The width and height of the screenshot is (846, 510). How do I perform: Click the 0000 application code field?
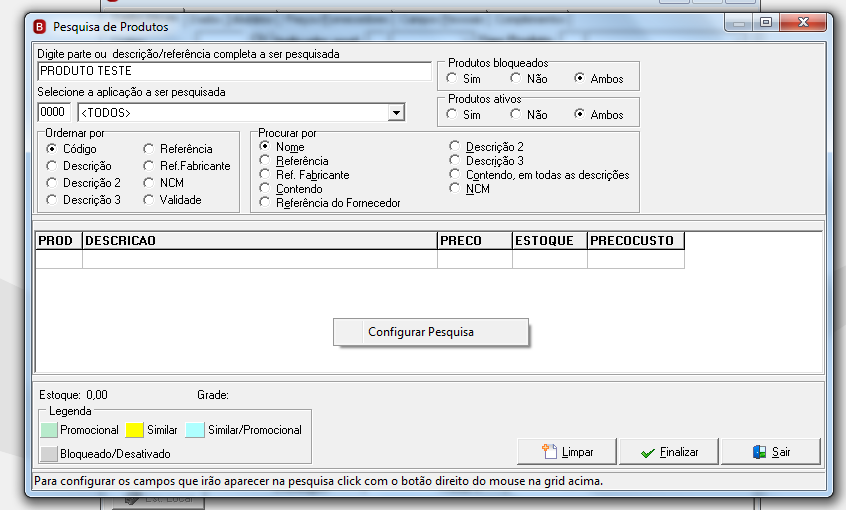[54, 112]
